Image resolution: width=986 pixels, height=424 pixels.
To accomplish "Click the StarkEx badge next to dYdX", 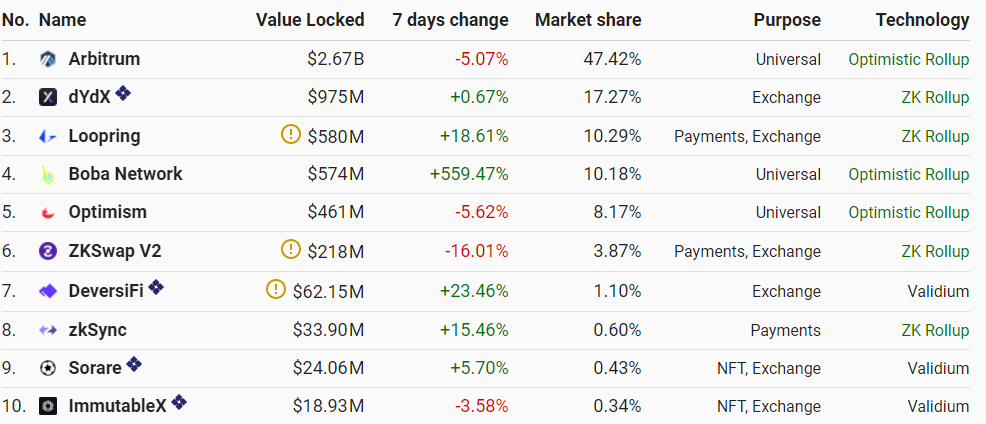I will pyautogui.click(x=123, y=94).
